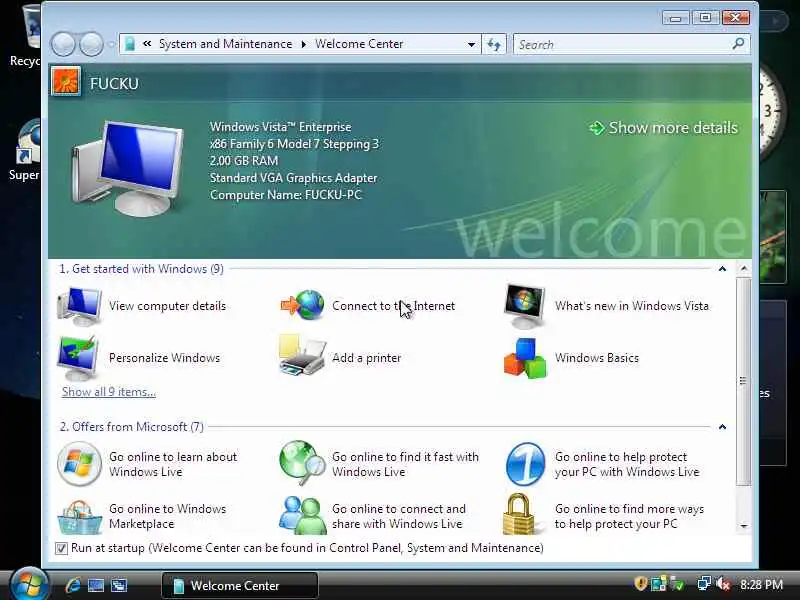
Task: Click 'Computer Name: FUCKU-PC' text
Action: pyautogui.click(x=286, y=195)
